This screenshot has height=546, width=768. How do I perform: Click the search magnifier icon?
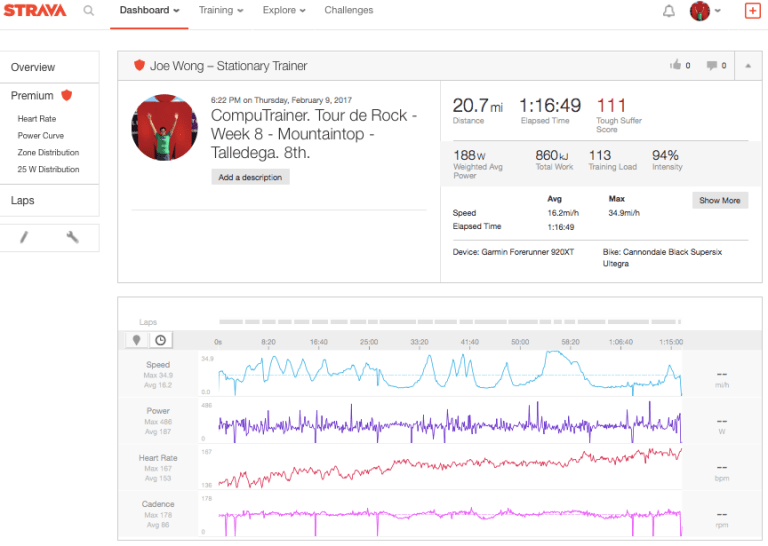(x=89, y=11)
